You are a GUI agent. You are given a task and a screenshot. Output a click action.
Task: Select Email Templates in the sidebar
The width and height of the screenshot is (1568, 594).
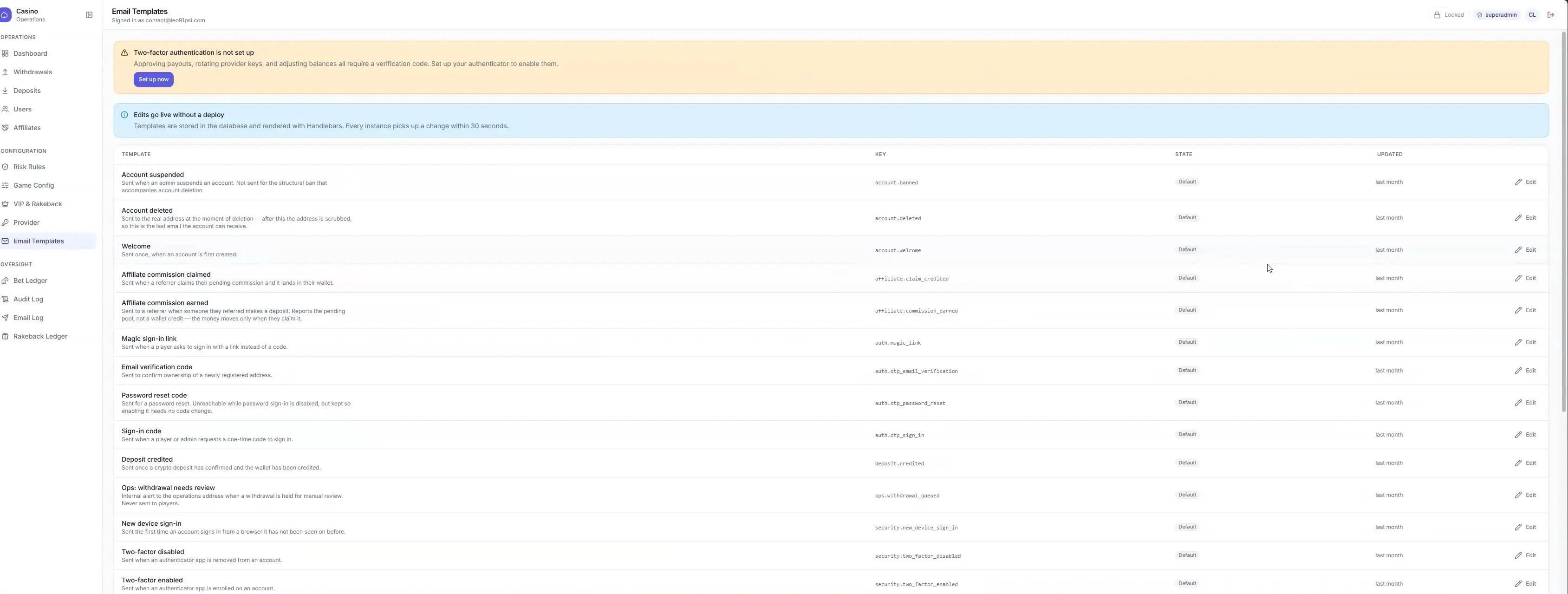pos(48,241)
